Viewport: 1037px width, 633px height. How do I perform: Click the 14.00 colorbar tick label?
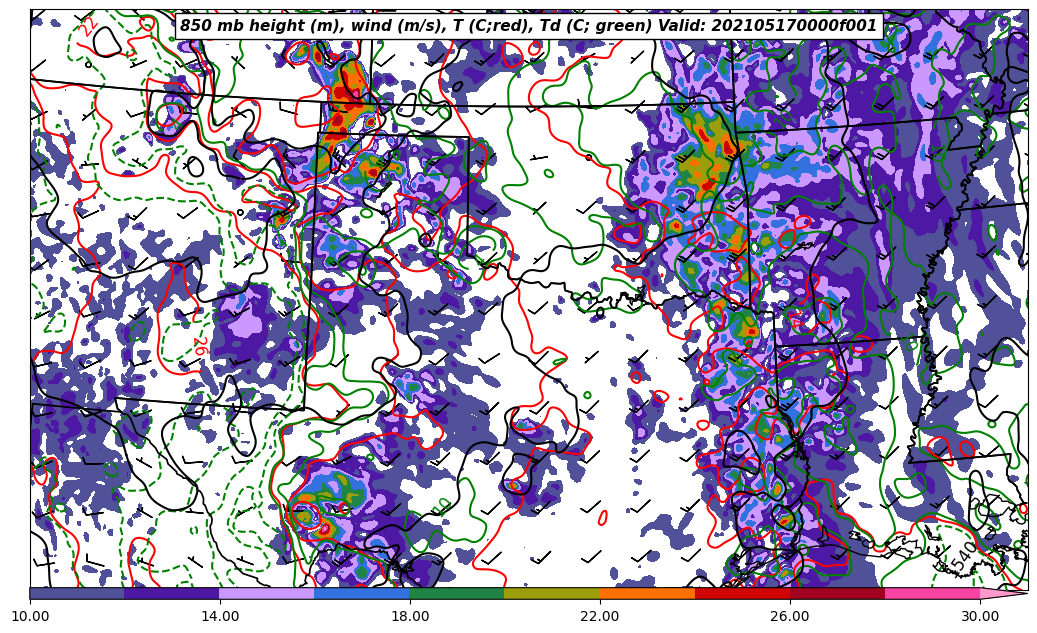(220, 617)
